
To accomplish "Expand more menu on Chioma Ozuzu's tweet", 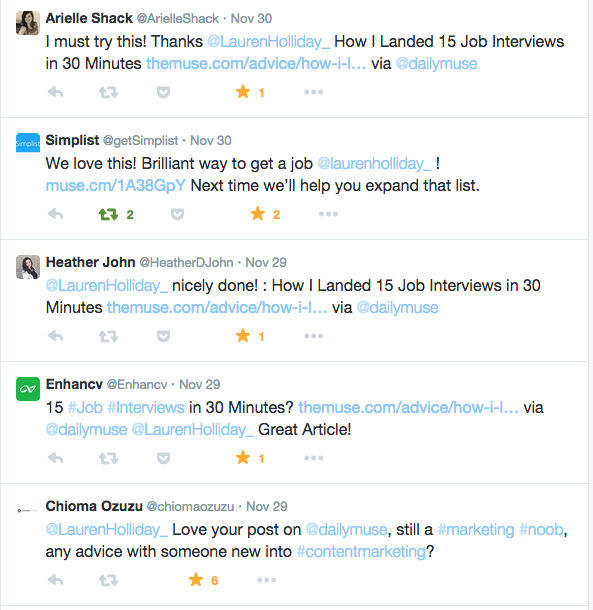I will pos(267,580).
